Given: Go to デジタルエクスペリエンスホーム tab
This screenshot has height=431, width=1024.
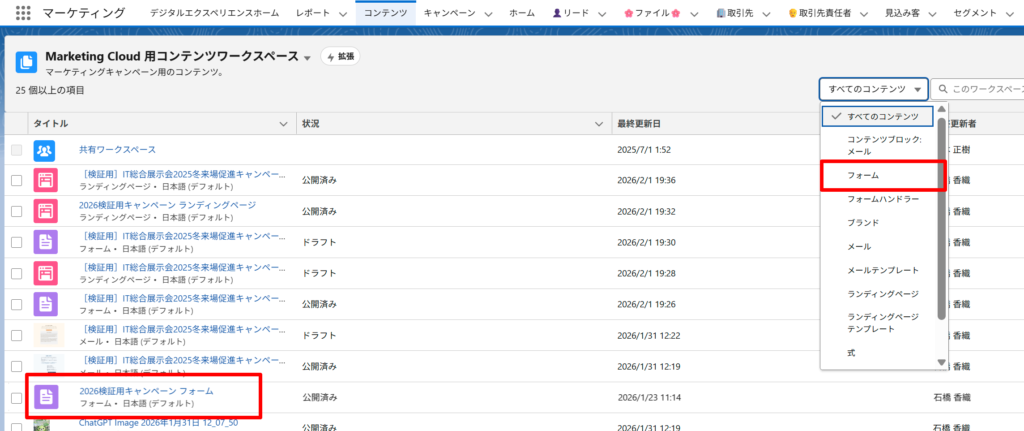Looking at the screenshot, I should pyautogui.click(x=215, y=13).
